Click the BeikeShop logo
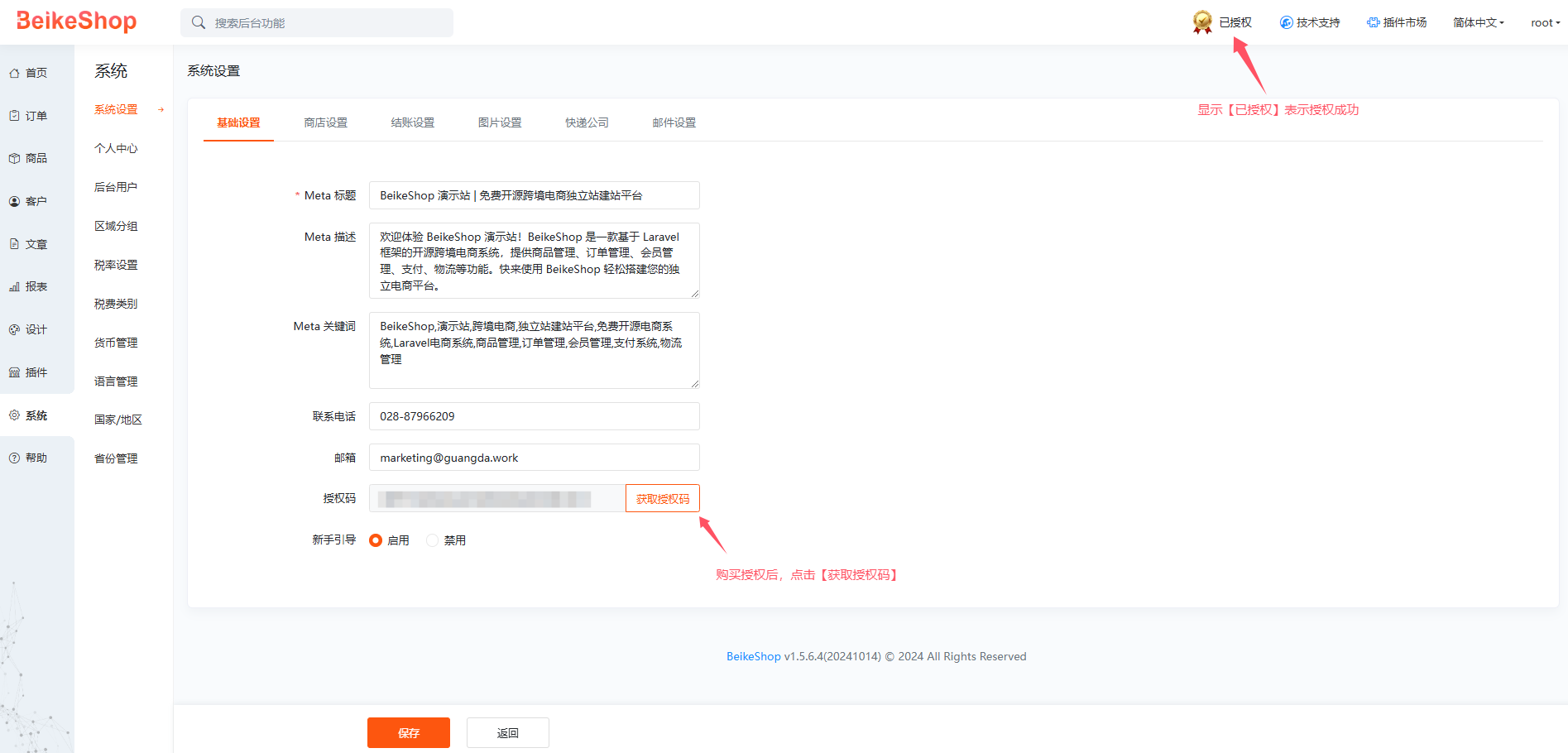 (76, 21)
